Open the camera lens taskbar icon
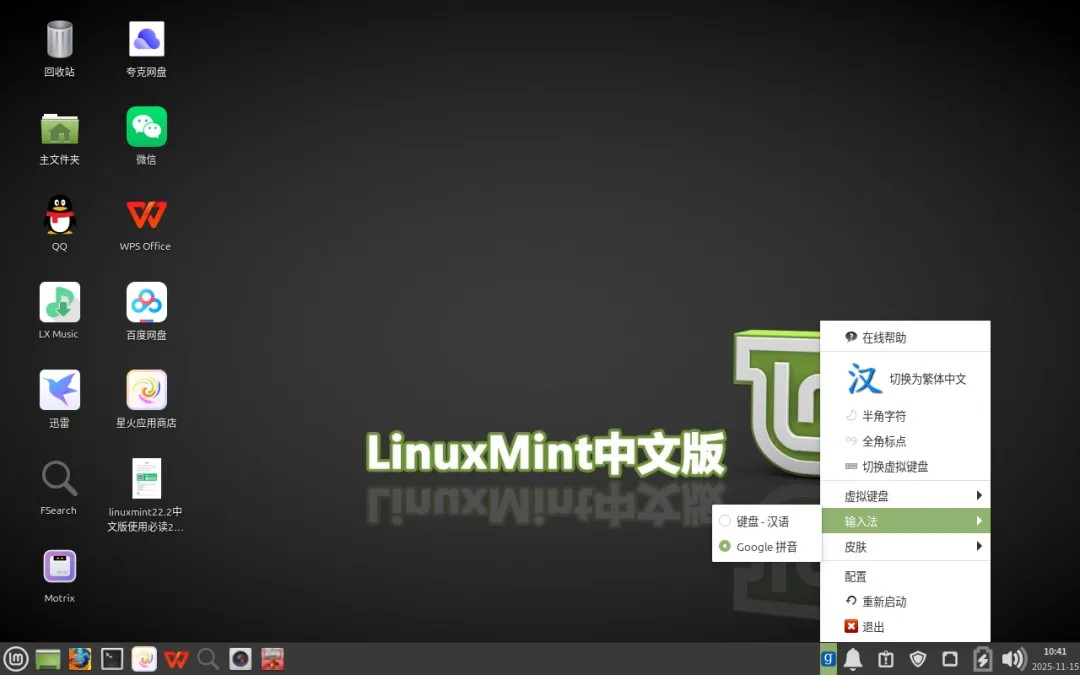This screenshot has height=675, width=1080. (x=240, y=659)
